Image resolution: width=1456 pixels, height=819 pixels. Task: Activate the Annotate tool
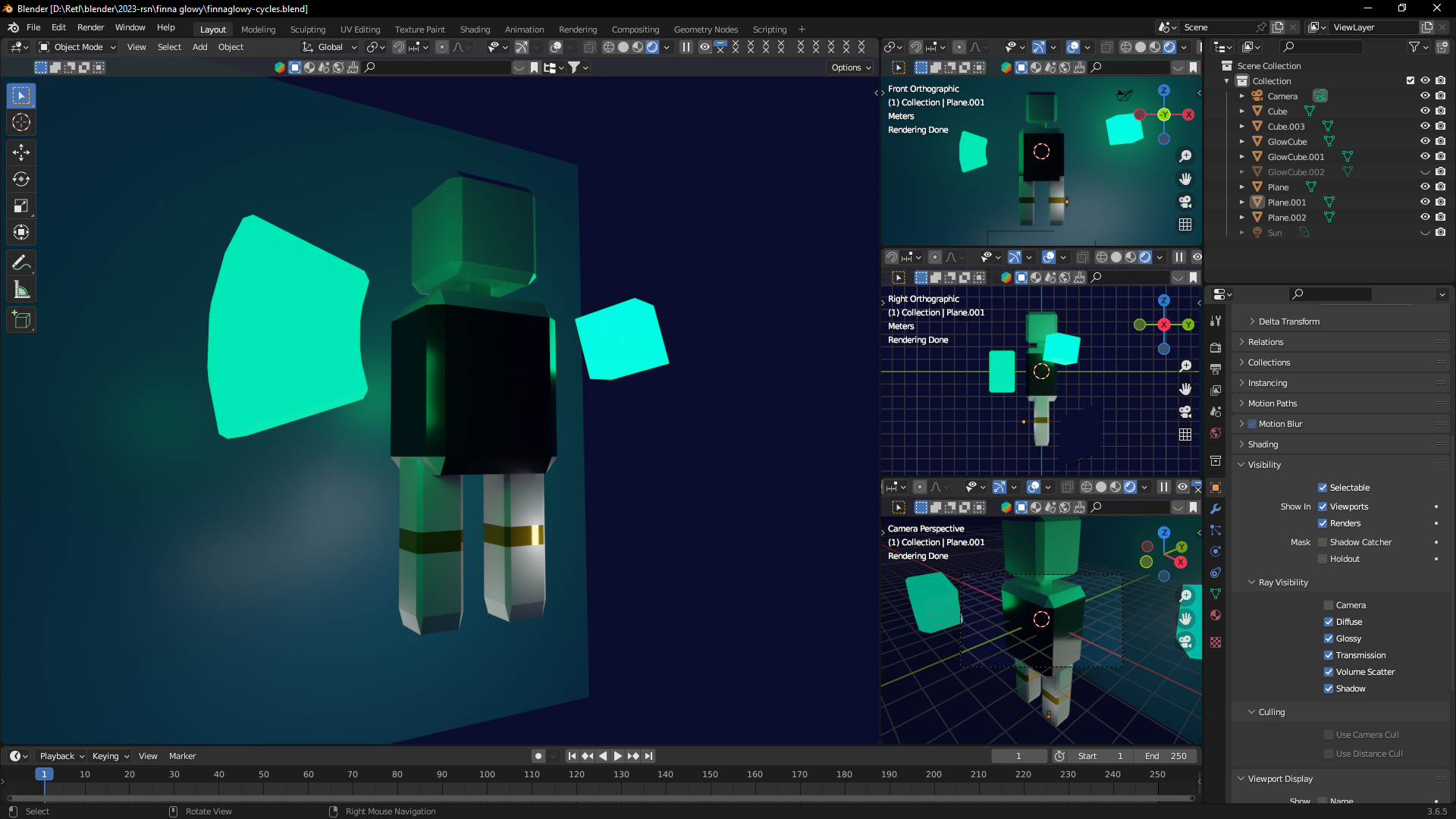pos(21,262)
